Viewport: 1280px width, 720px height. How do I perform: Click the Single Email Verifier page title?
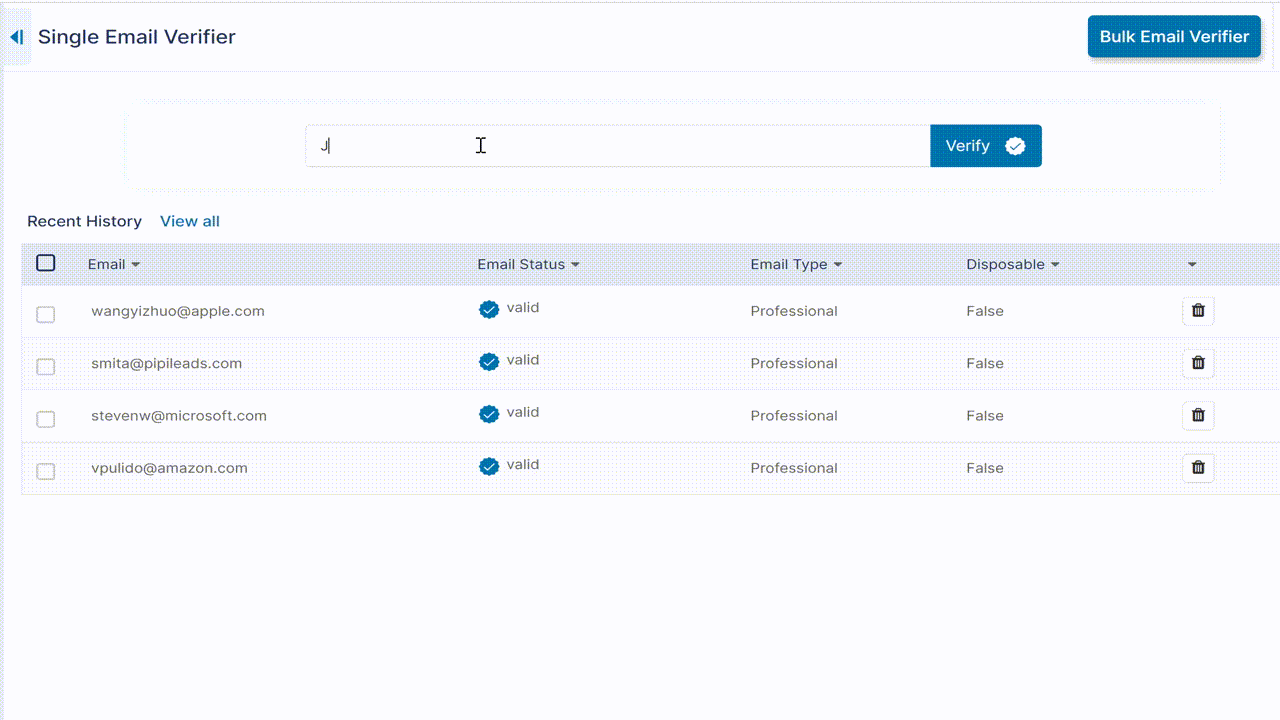[137, 37]
